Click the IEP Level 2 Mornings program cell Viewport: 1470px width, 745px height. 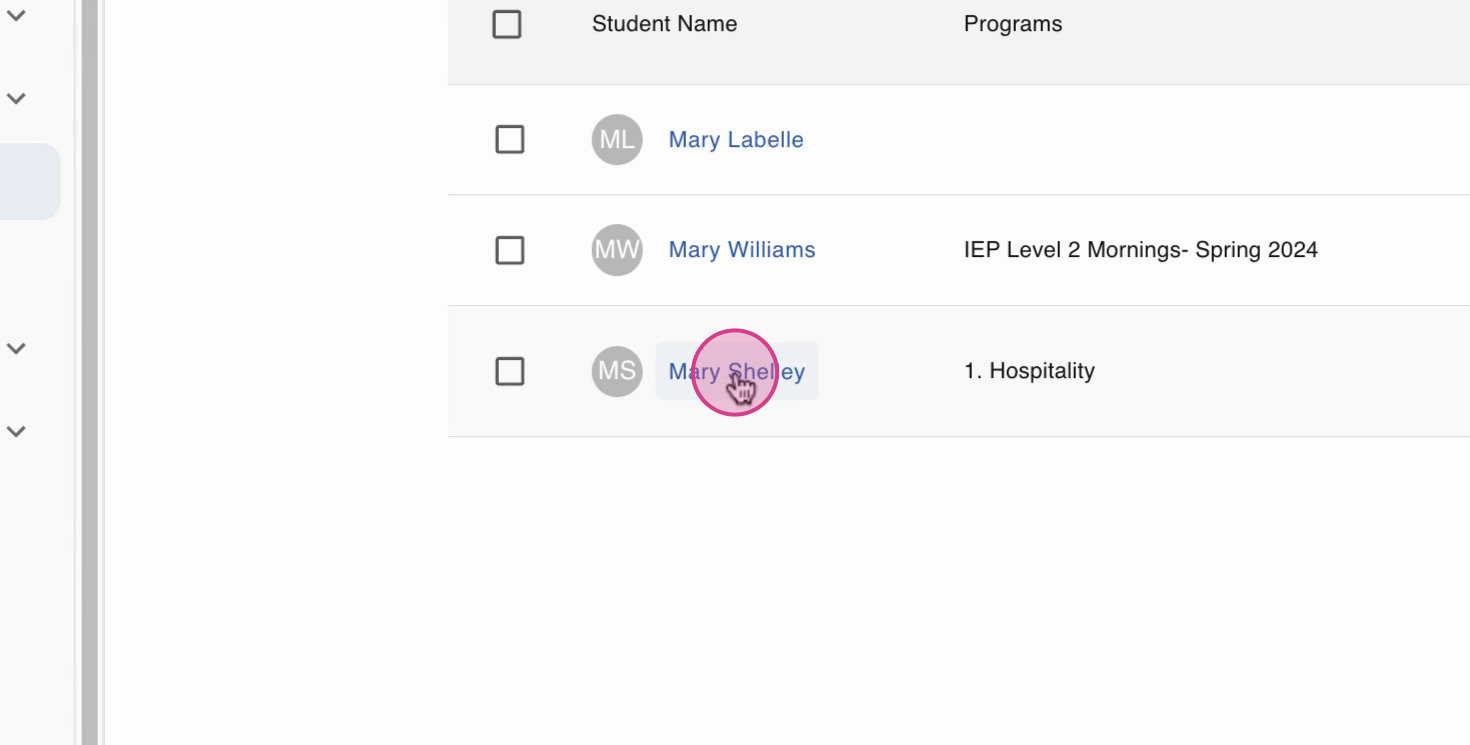click(x=1141, y=250)
